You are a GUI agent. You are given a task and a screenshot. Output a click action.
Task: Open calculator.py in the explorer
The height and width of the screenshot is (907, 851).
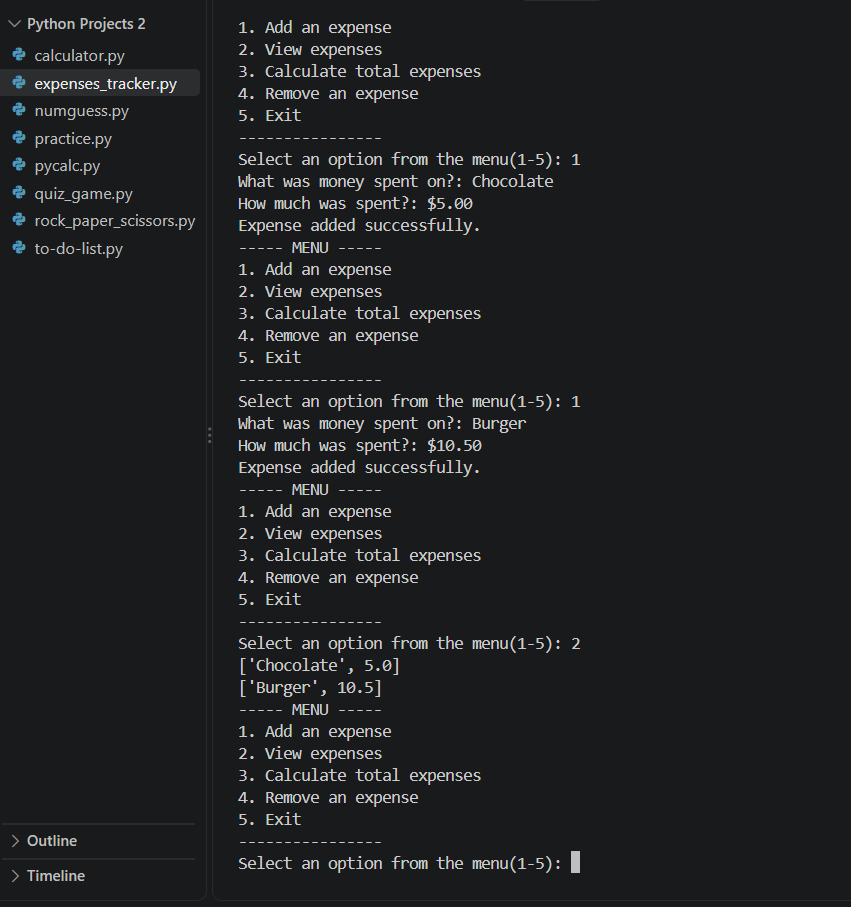(x=79, y=56)
